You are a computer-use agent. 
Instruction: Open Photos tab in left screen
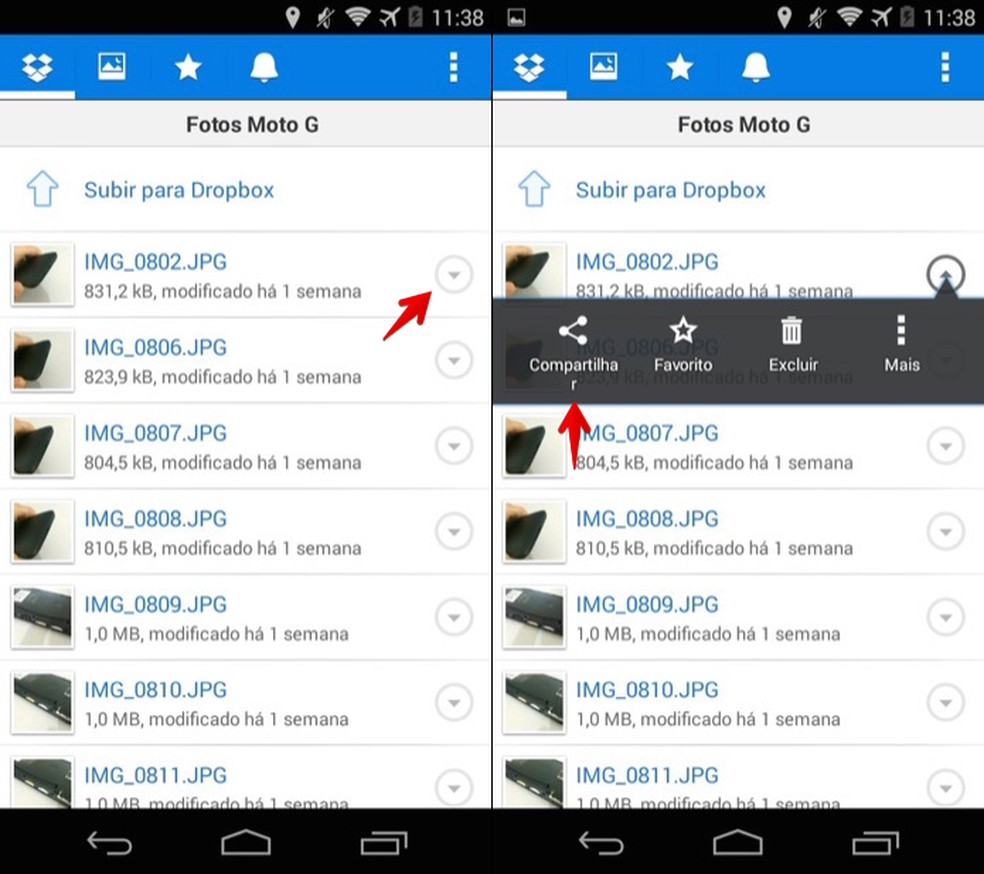tap(112, 66)
